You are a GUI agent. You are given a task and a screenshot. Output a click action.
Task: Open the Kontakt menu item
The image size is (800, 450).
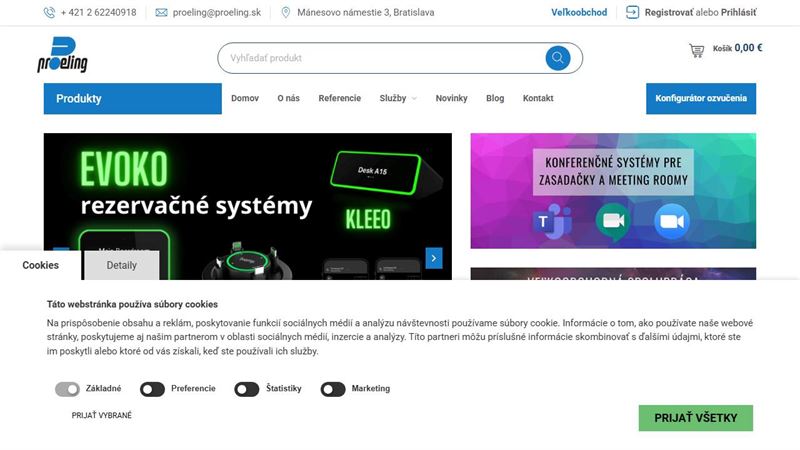click(538, 98)
